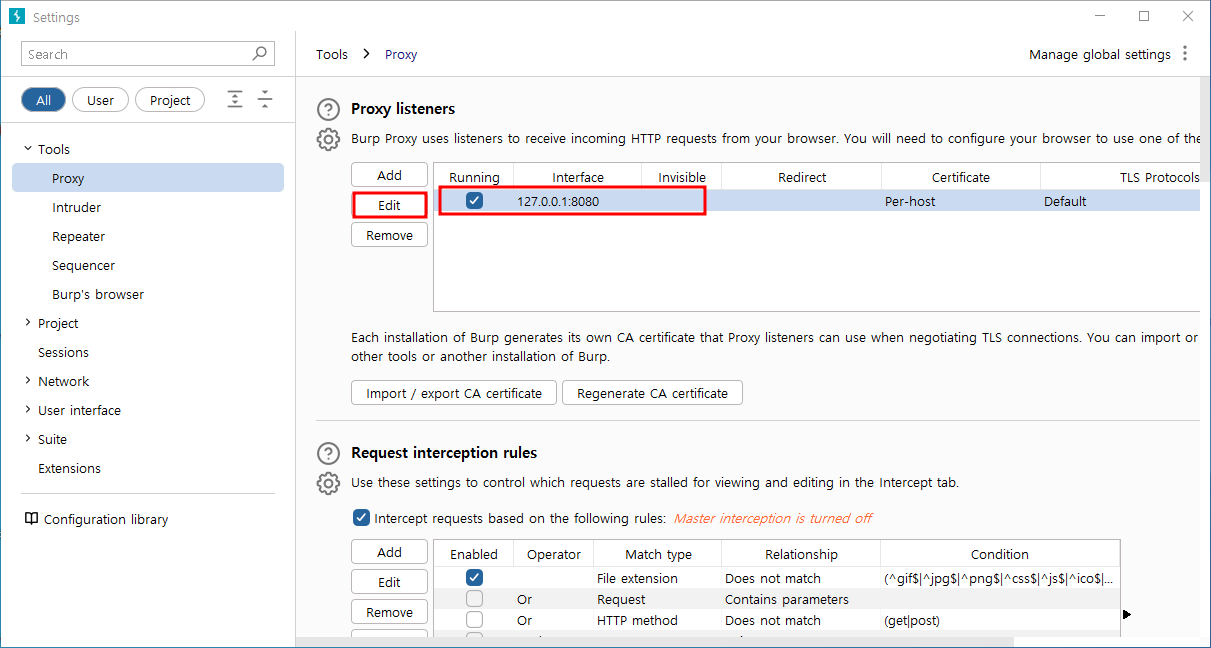Enable the Contains parameters rule checkbox
This screenshot has height=648, width=1211.
[474, 599]
